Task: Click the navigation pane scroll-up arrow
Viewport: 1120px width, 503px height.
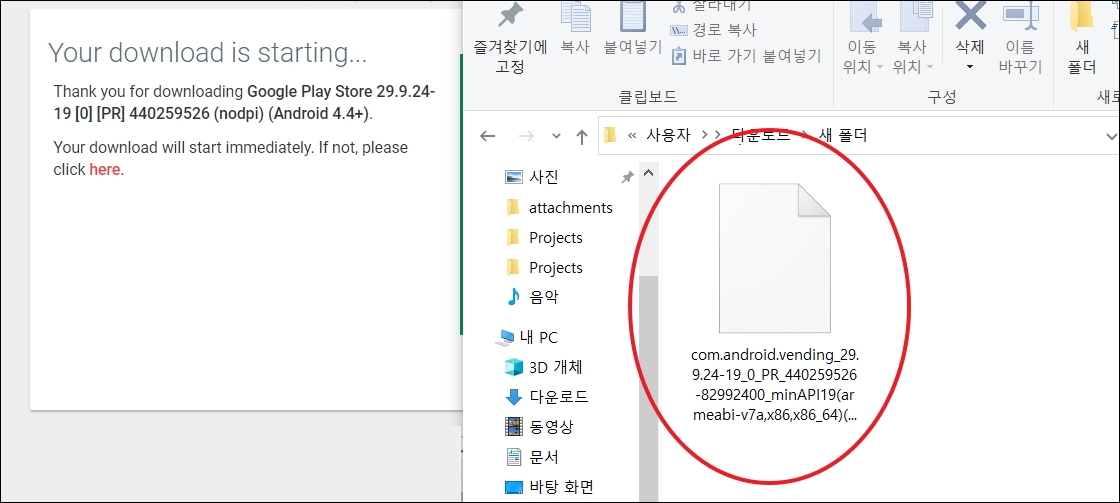Action: [648, 173]
